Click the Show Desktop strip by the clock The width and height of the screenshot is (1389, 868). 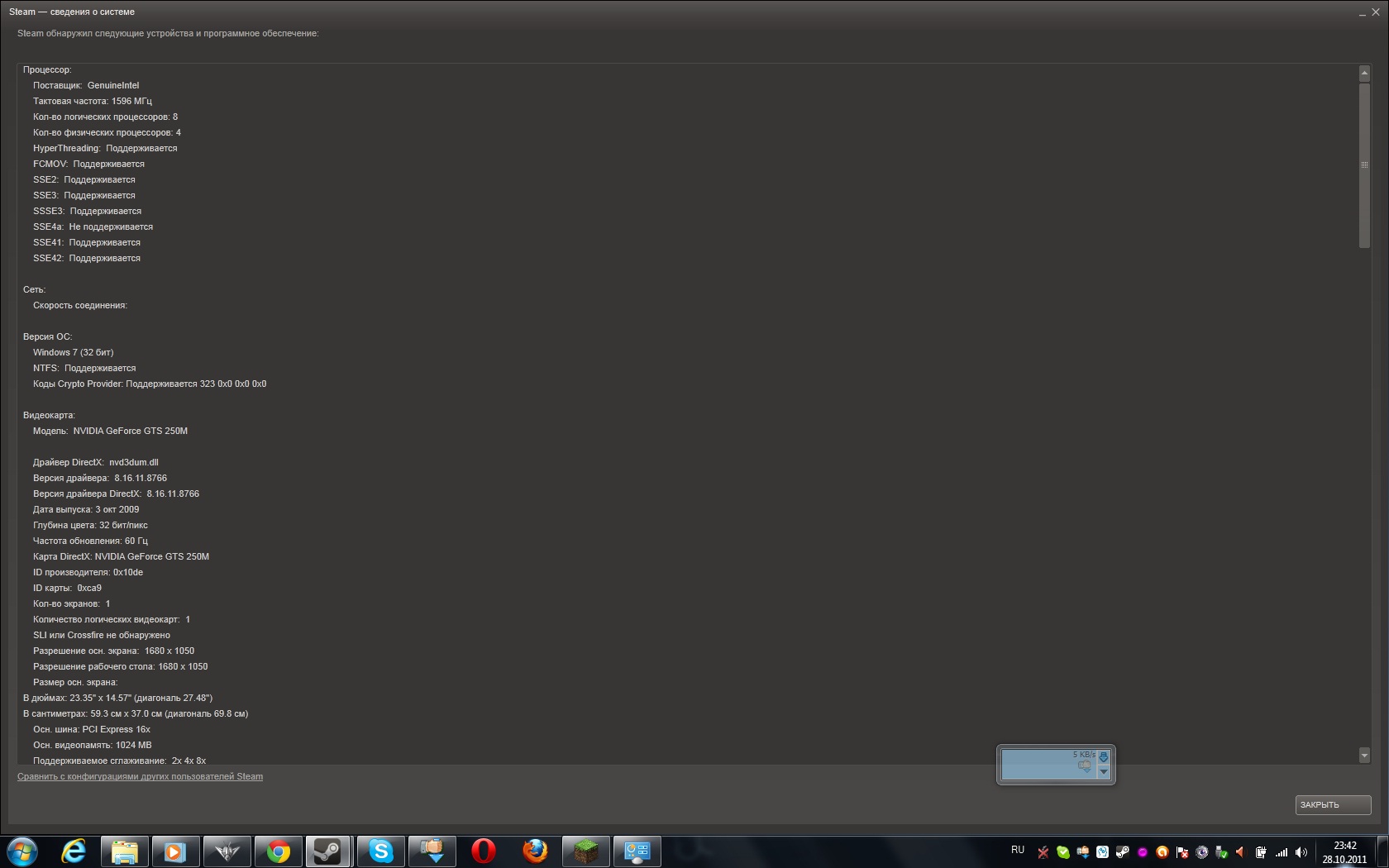coord(1382,851)
